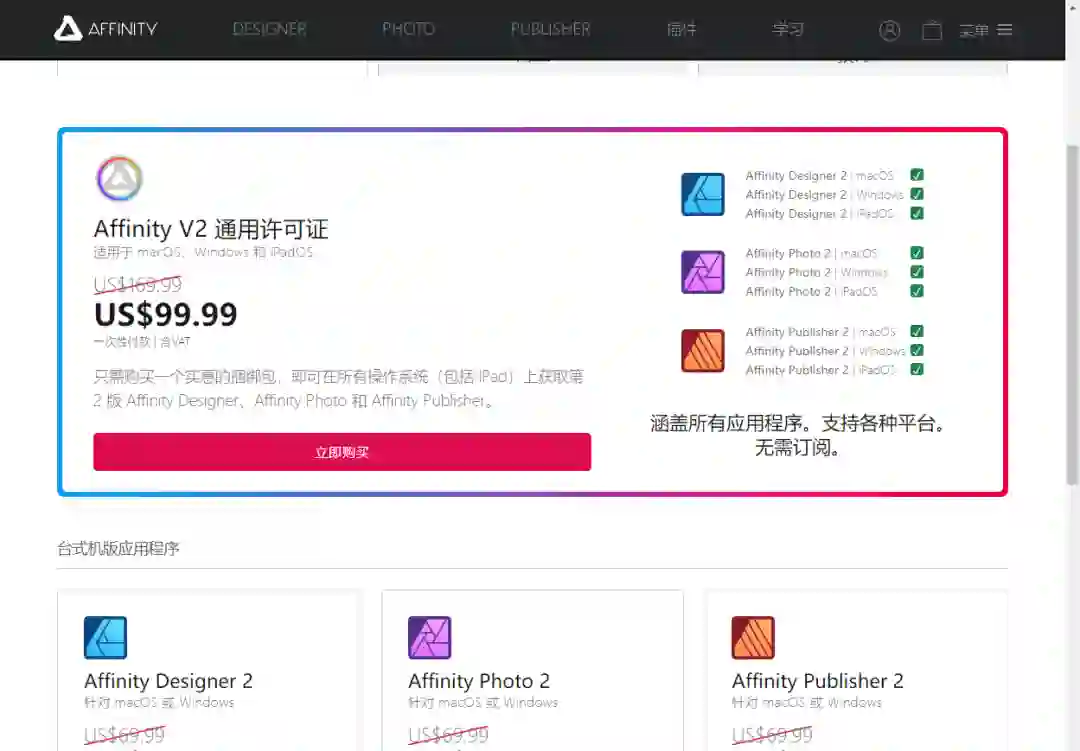Click the Affinity Designer 2 desktop card icon
This screenshot has height=751, width=1080.
105,637
